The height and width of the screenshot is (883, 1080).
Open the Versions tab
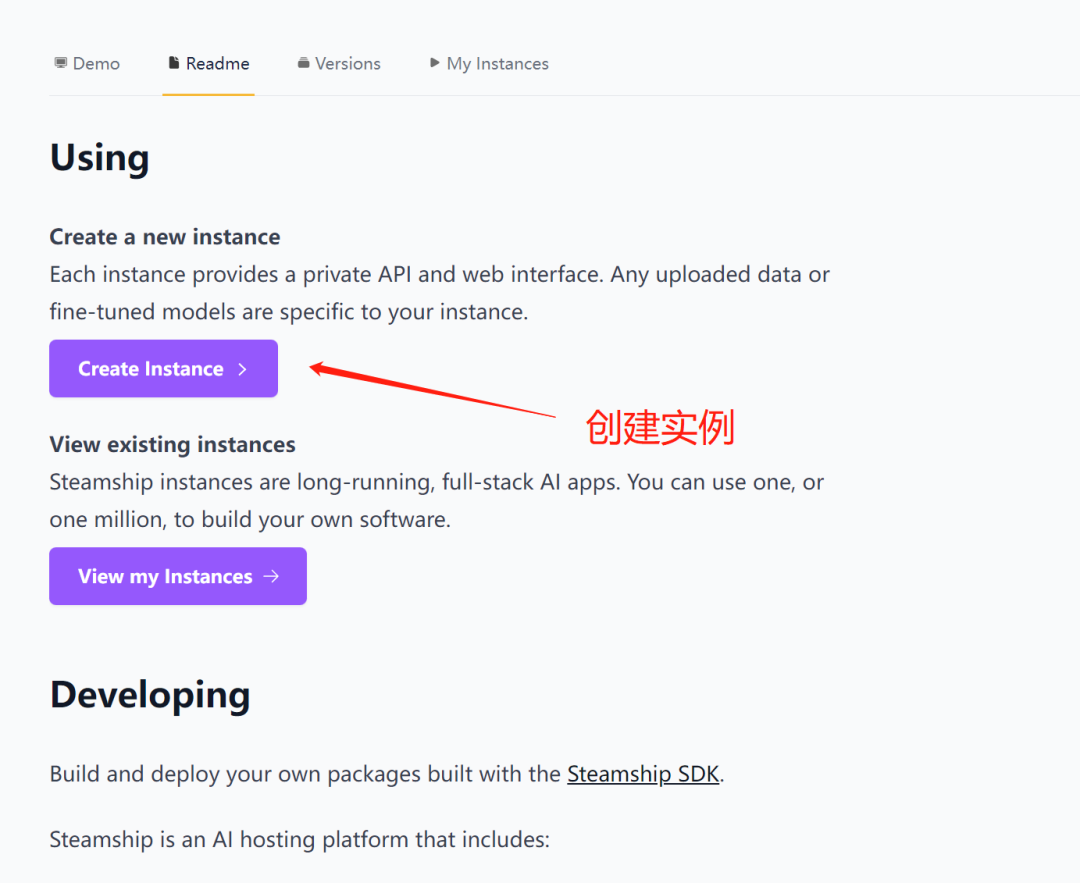point(348,64)
